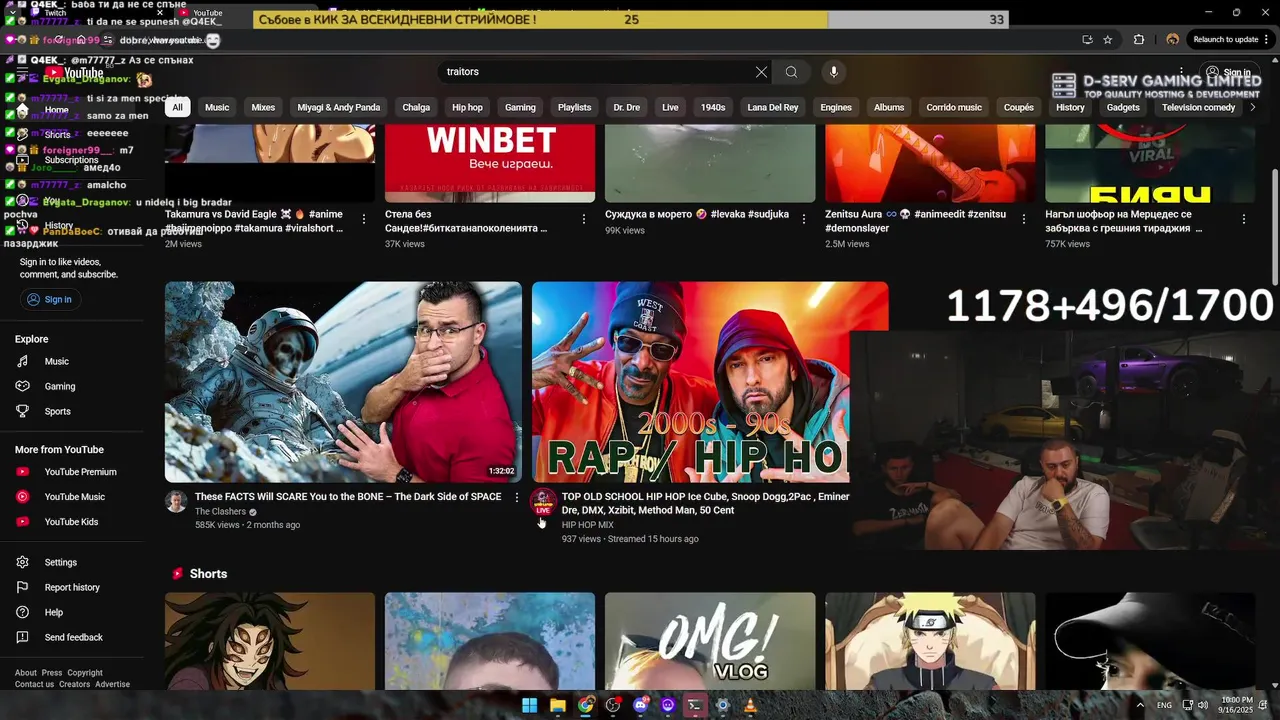Select the Dr. Dre filter chip

(x=626, y=107)
